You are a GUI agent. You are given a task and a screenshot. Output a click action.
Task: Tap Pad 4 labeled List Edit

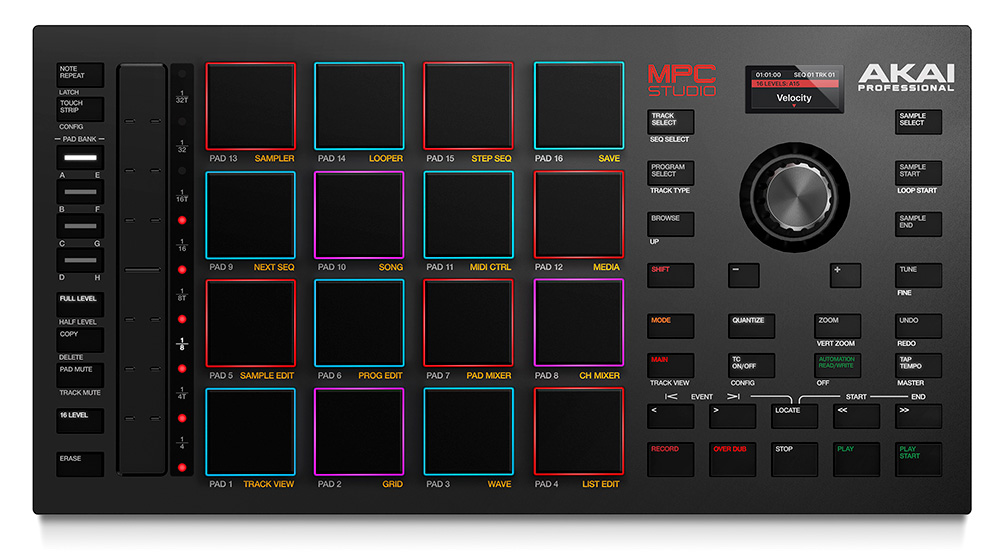coord(578,432)
